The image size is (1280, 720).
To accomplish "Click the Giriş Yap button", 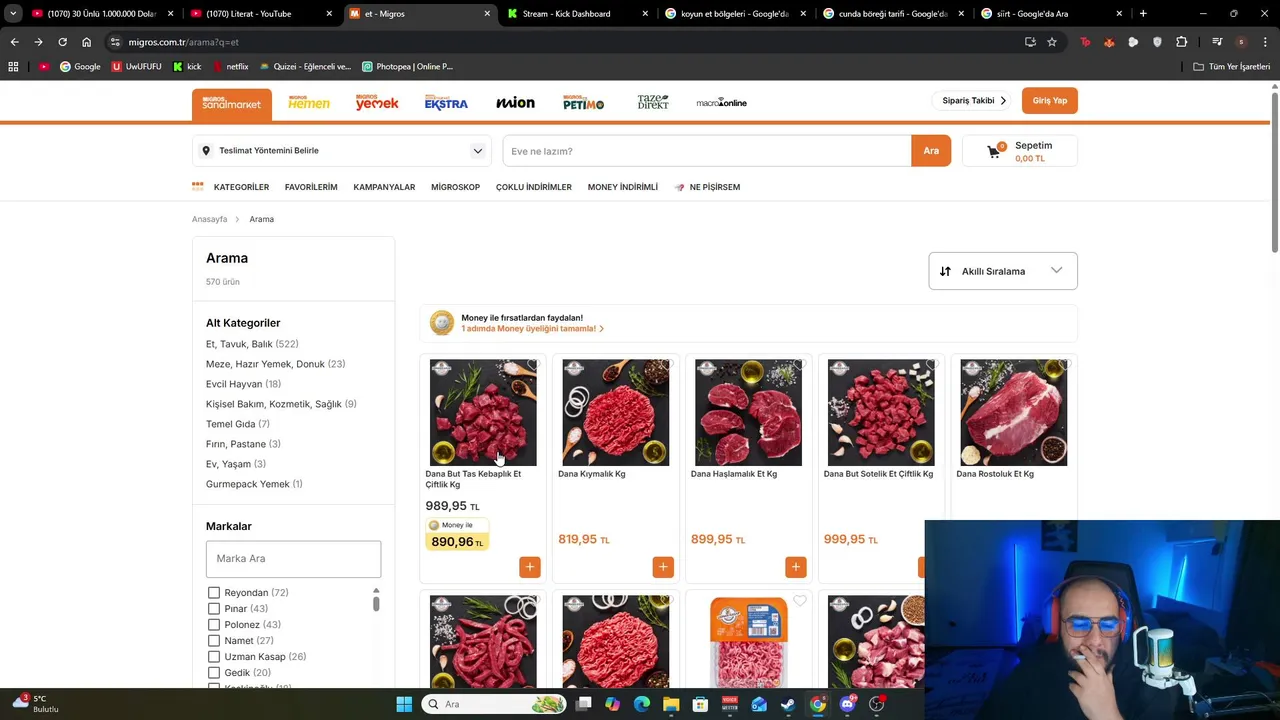I will [1049, 101].
